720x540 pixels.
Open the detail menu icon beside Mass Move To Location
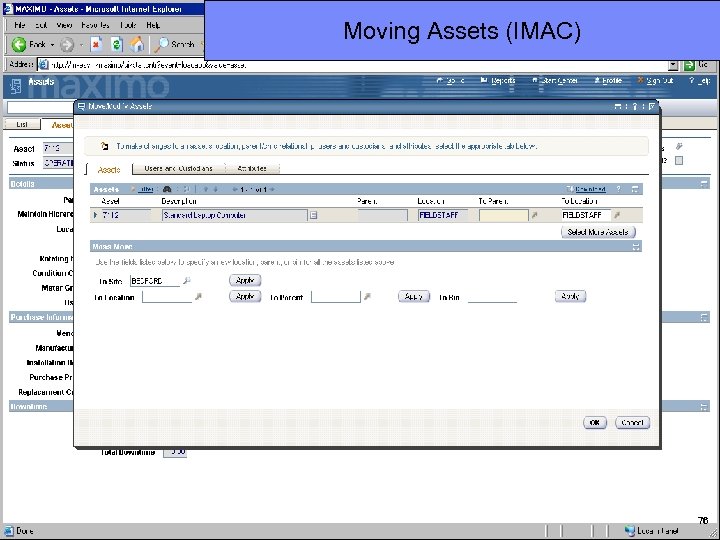[x=198, y=297]
